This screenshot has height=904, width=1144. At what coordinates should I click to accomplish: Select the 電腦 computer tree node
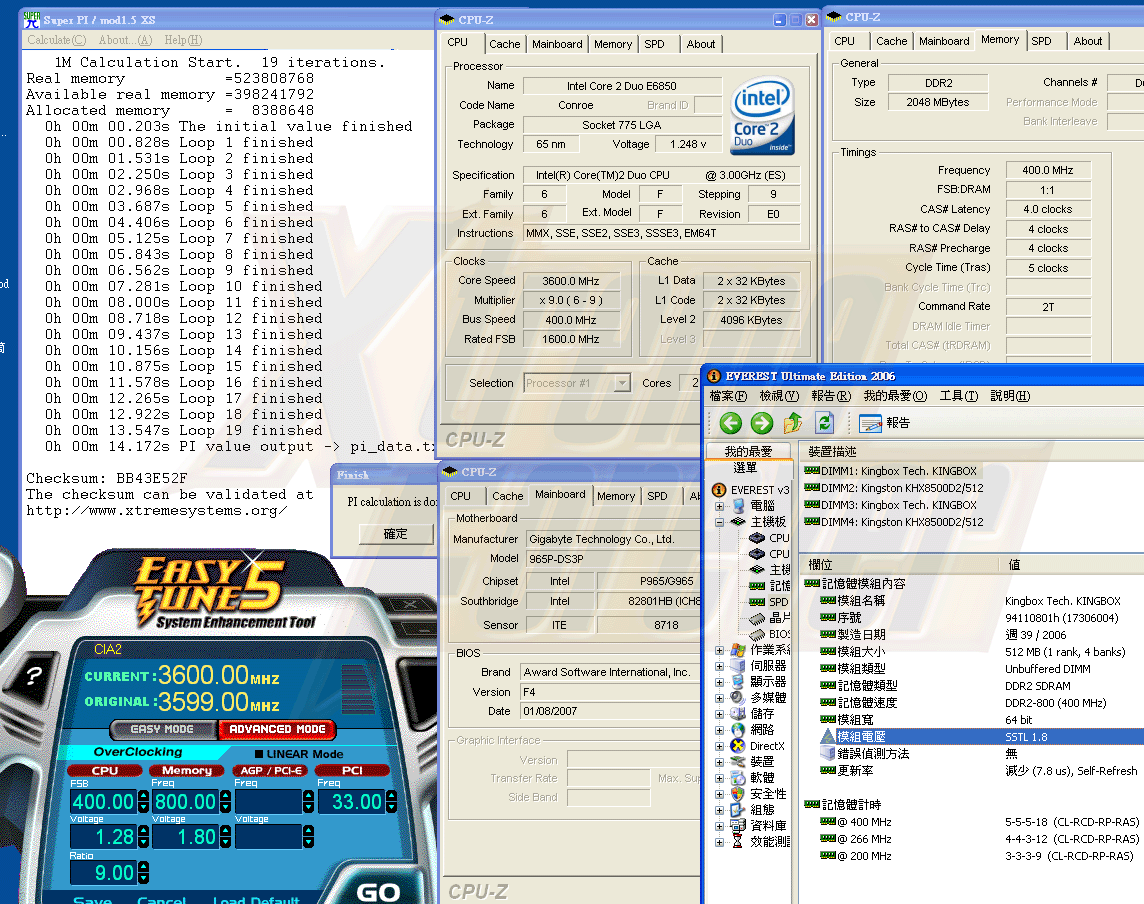[x=754, y=506]
